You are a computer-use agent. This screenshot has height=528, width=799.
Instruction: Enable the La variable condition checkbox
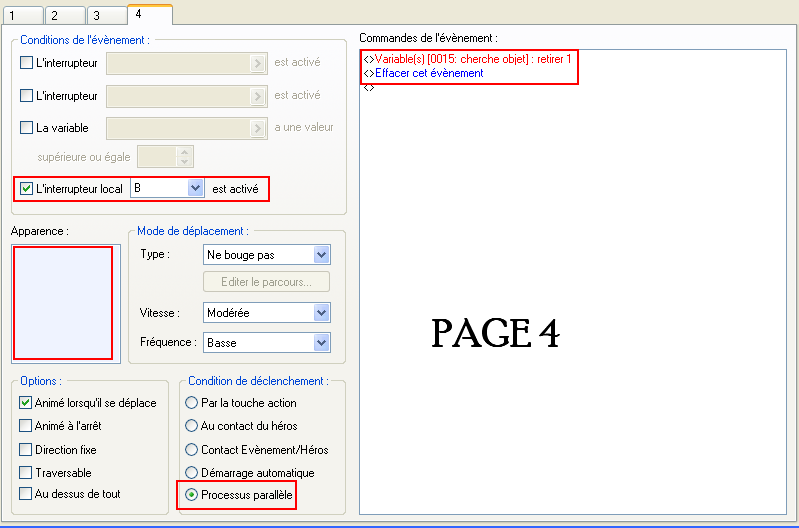point(26,127)
